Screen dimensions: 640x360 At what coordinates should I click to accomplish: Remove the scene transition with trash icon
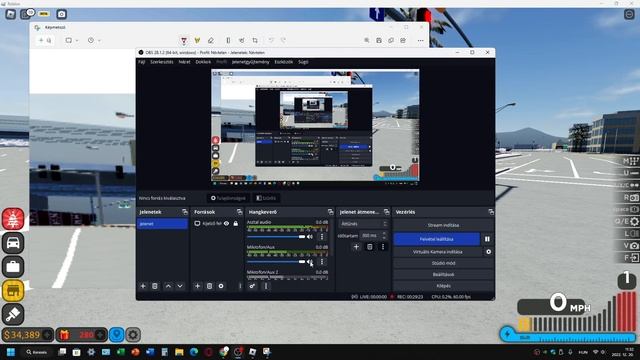coord(370,247)
